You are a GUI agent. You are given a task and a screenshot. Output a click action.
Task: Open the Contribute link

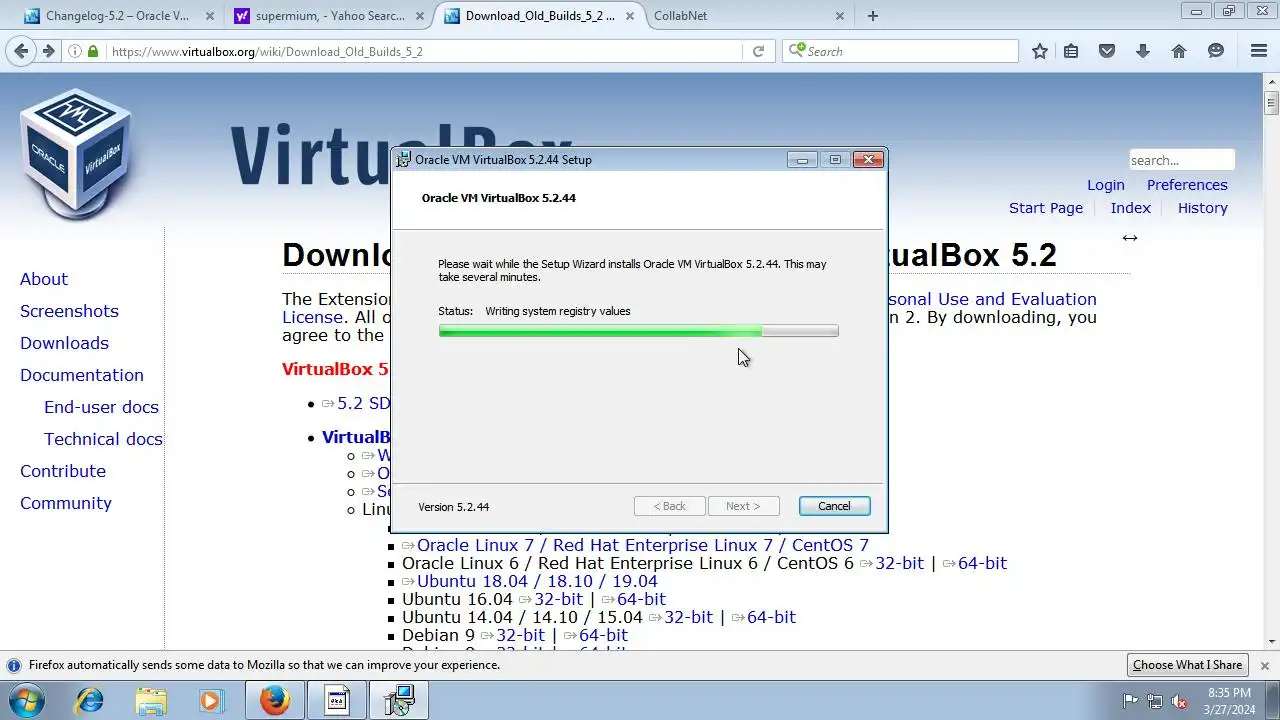pos(63,471)
